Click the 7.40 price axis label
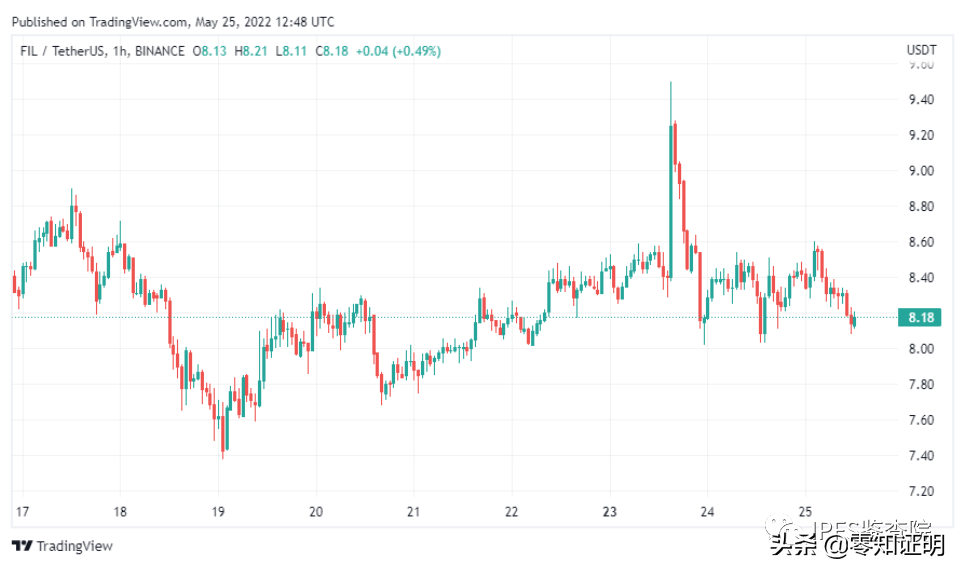Screen dimensions: 963x574 tap(921, 456)
